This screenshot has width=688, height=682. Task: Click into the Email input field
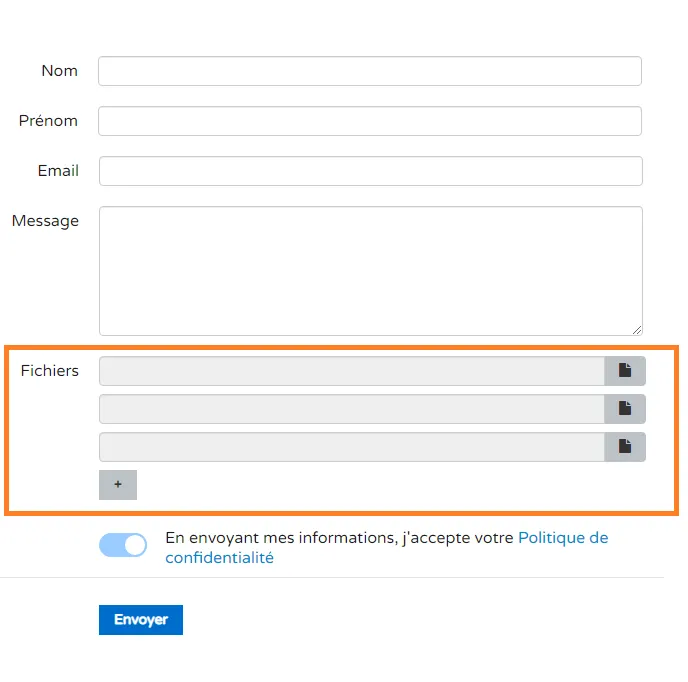[x=371, y=171]
